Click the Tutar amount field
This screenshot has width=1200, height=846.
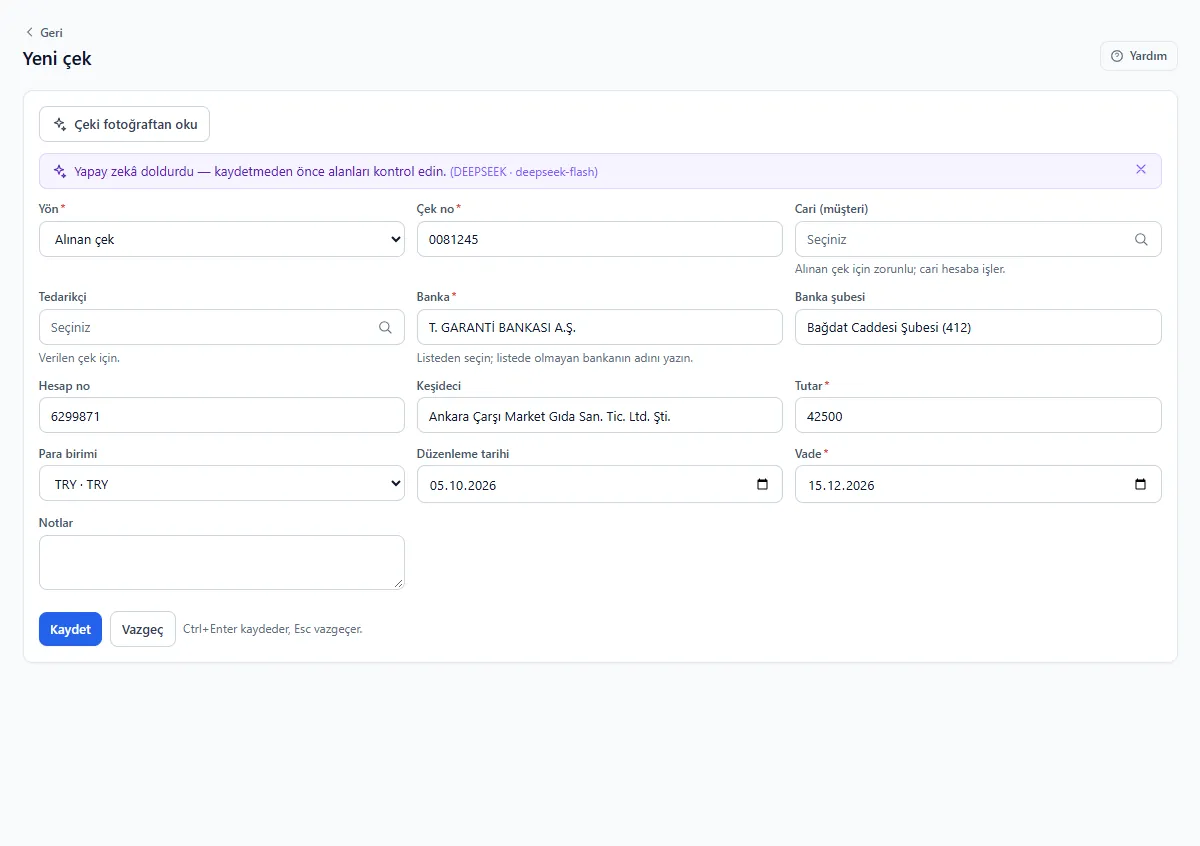click(978, 415)
